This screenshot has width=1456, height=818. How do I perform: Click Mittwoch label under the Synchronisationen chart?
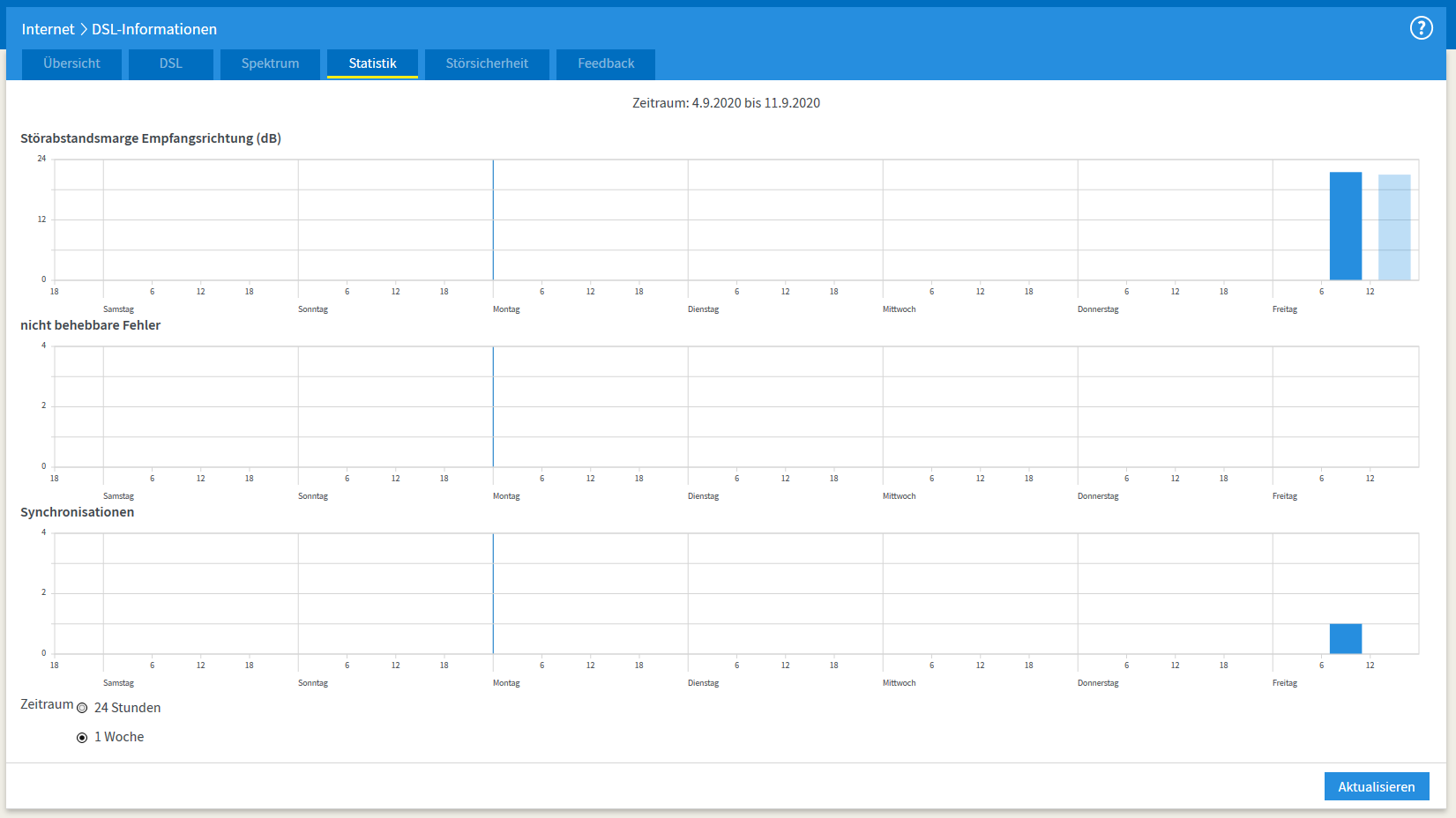[x=899, y=683]
